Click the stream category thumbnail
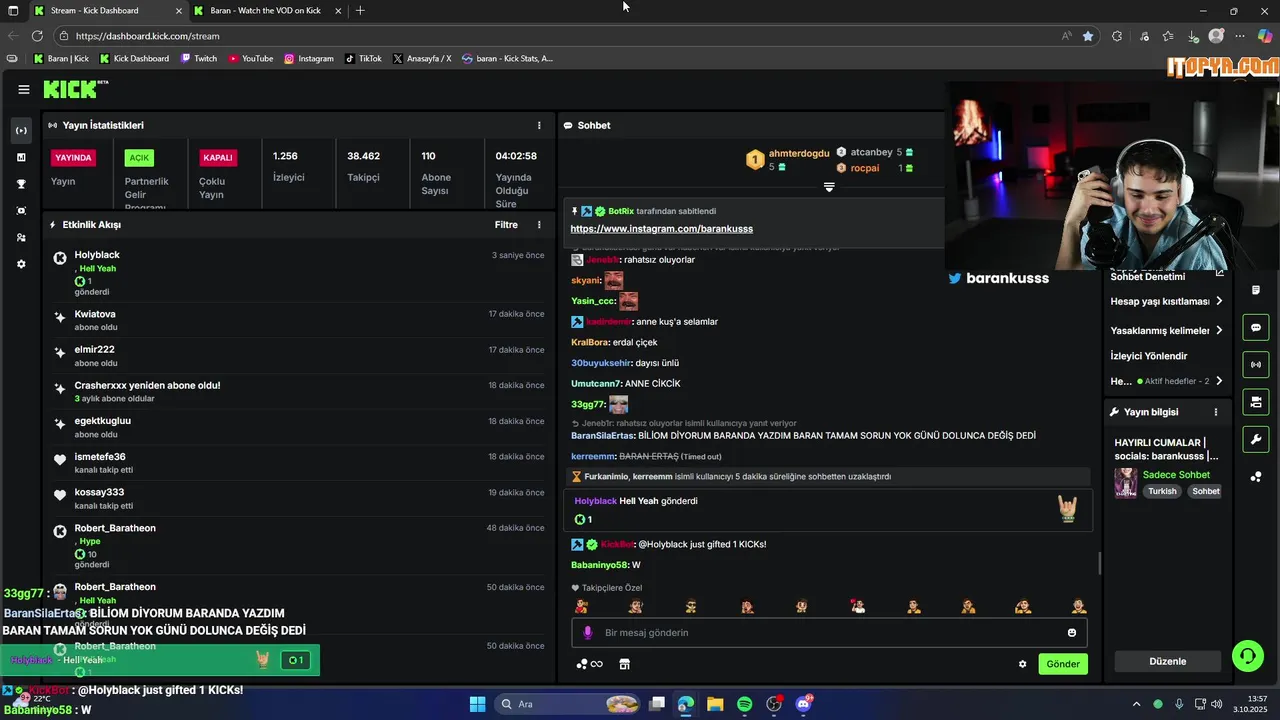 [x=1126, y=482]
